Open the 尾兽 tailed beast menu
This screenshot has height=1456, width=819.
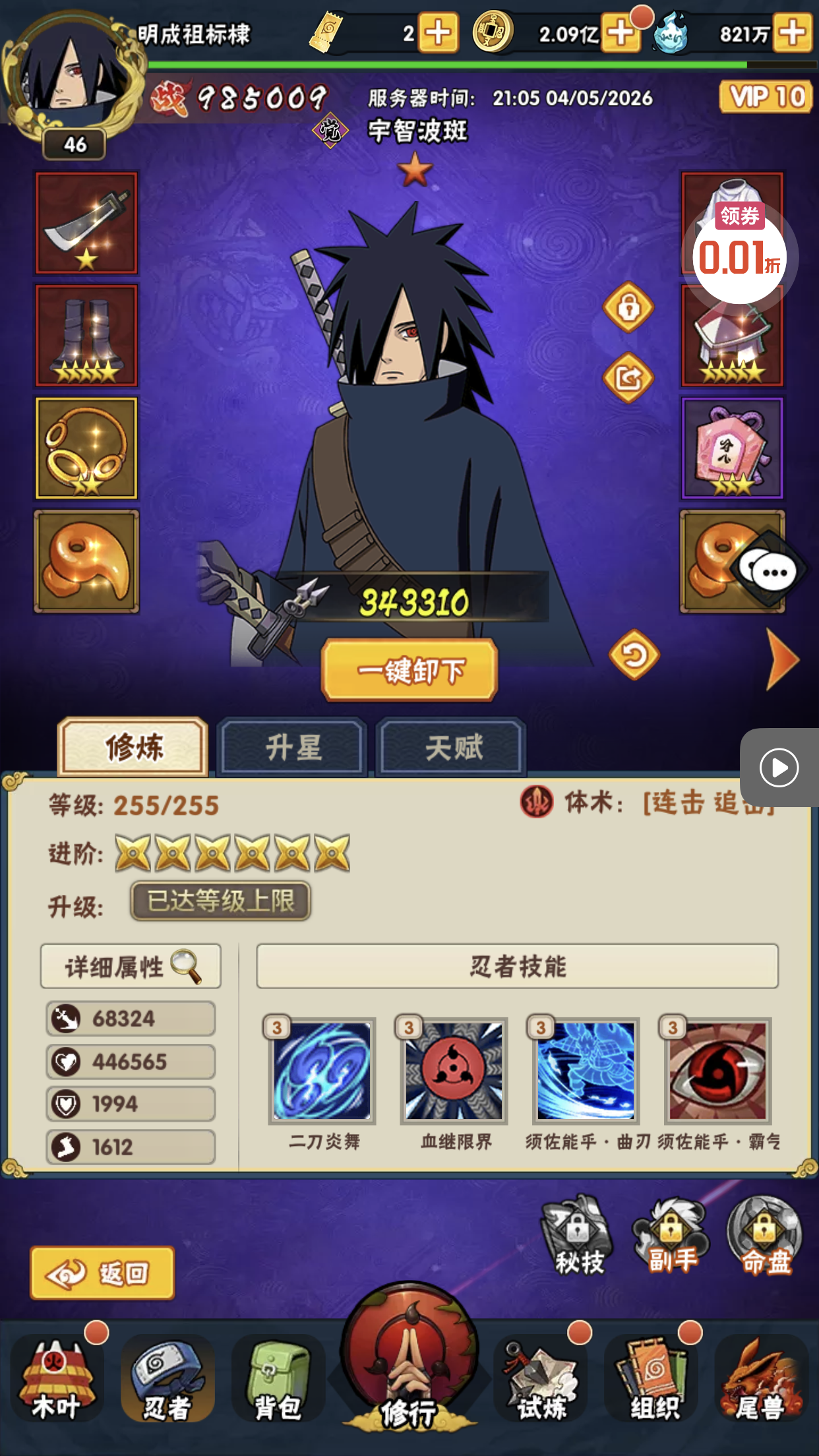click(x=762, y=1378)
